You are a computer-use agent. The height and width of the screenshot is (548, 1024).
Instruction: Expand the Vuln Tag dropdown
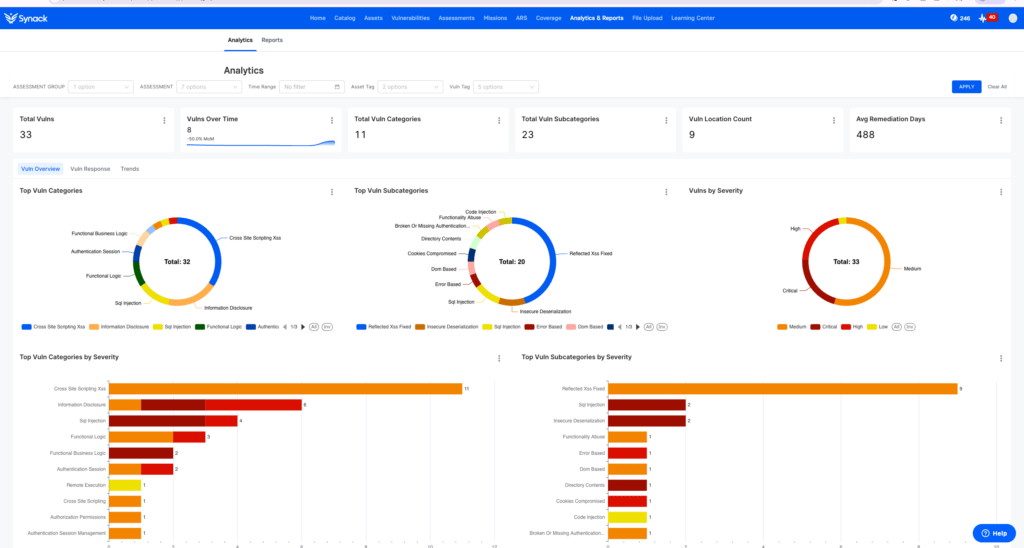coord(508,87)
